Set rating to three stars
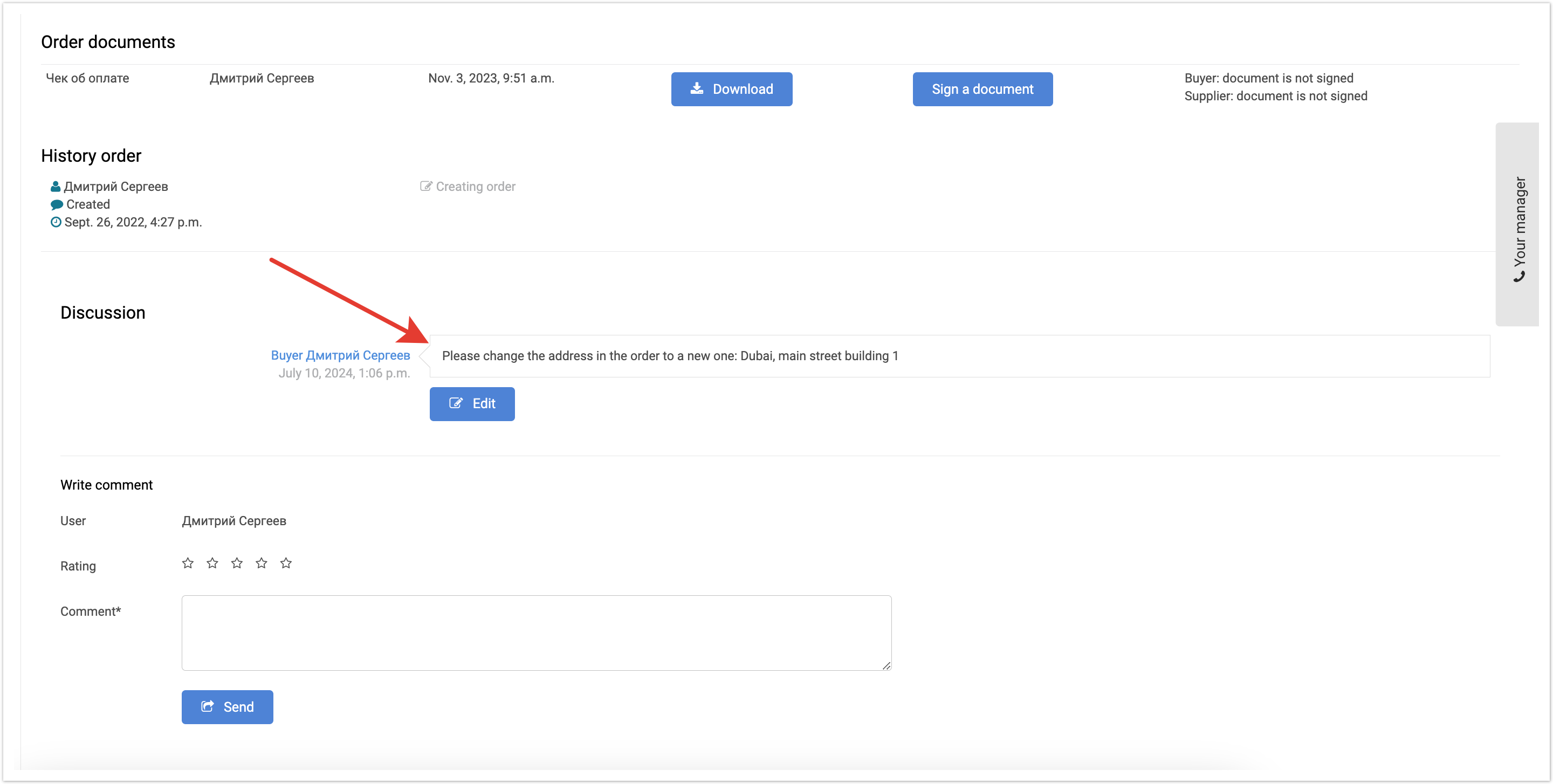The height and width of the screenshot is (784, 1553). click(237, 563)
